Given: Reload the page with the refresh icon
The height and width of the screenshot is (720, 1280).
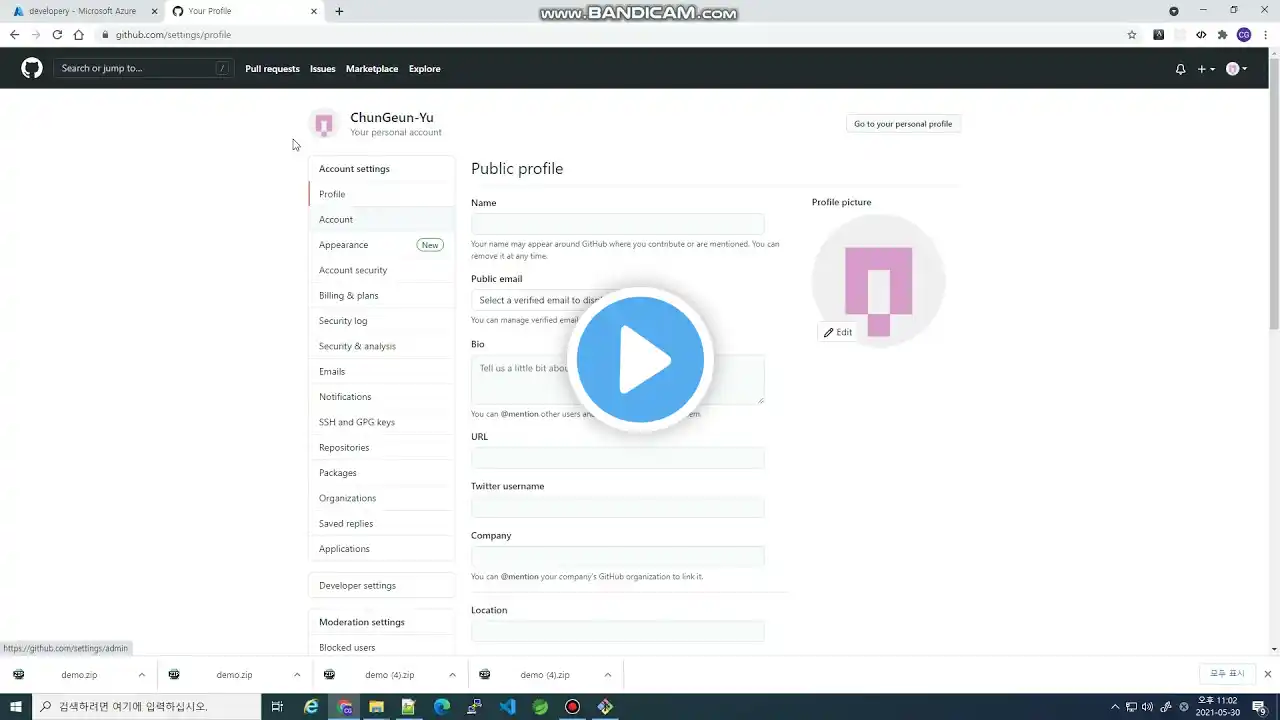Looking at the screenshot, I should 57,34.
